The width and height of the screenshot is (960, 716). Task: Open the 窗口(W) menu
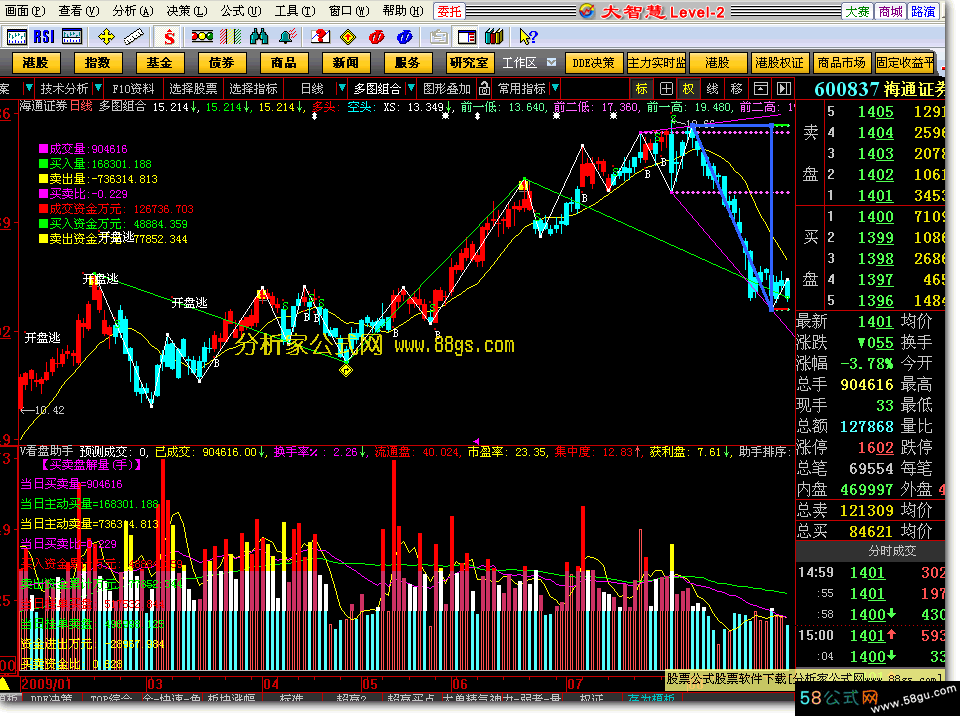348,11
